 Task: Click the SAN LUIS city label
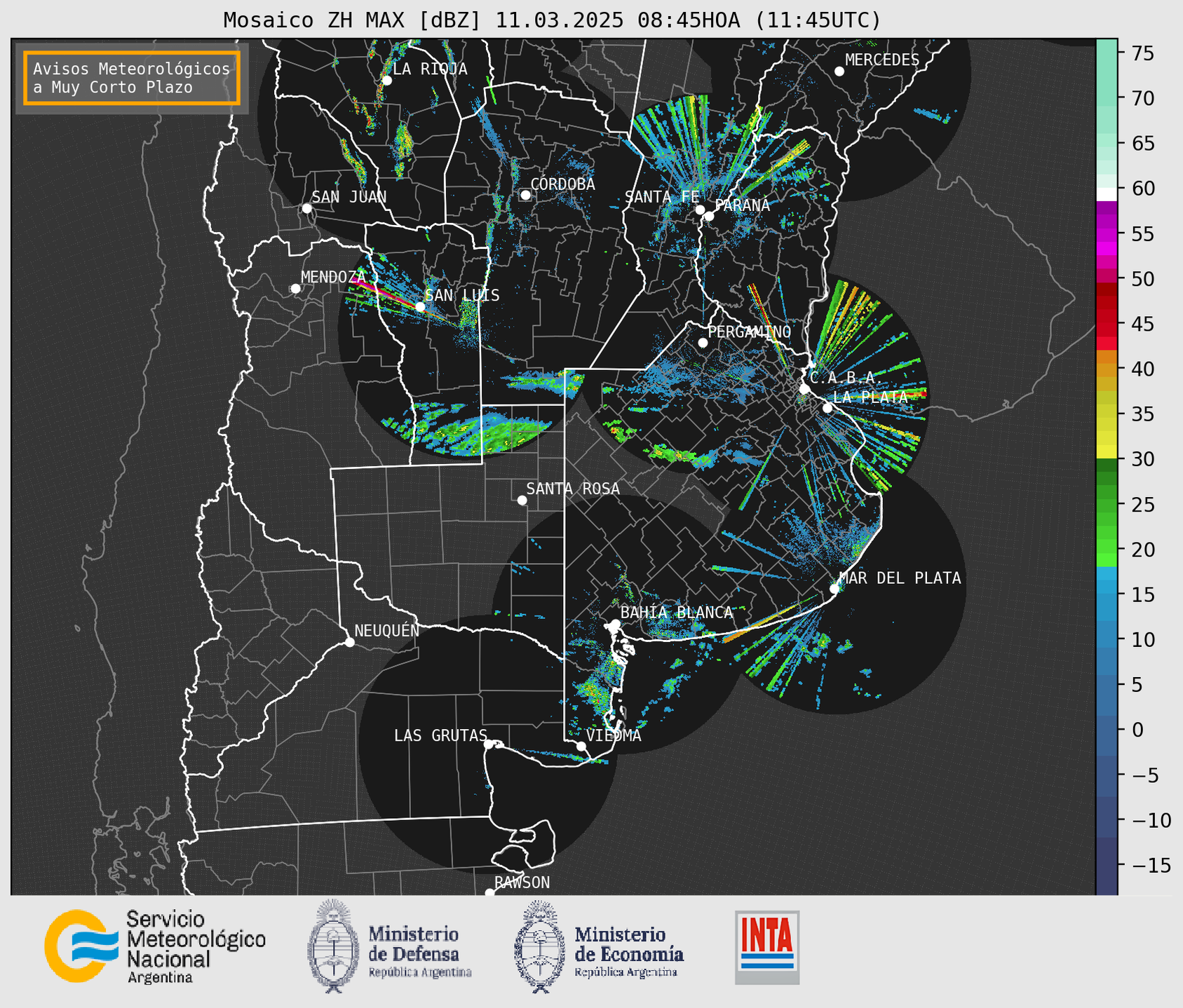coord(462,295)
